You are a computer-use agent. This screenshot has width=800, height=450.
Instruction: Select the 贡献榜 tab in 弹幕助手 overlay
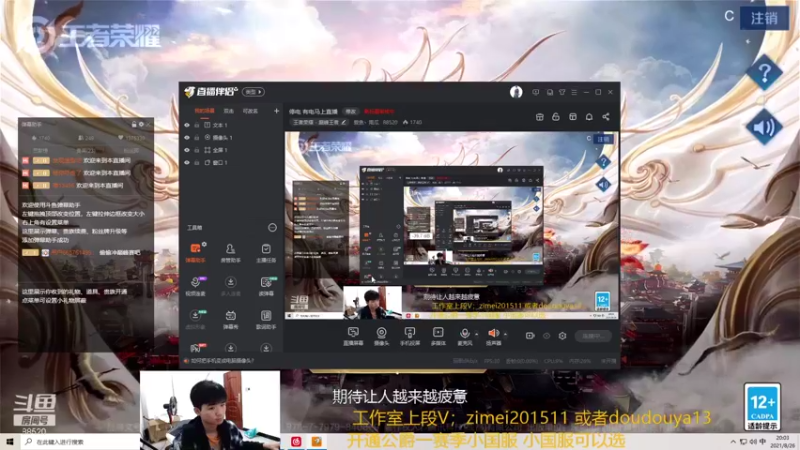click(x=40, y=151)
